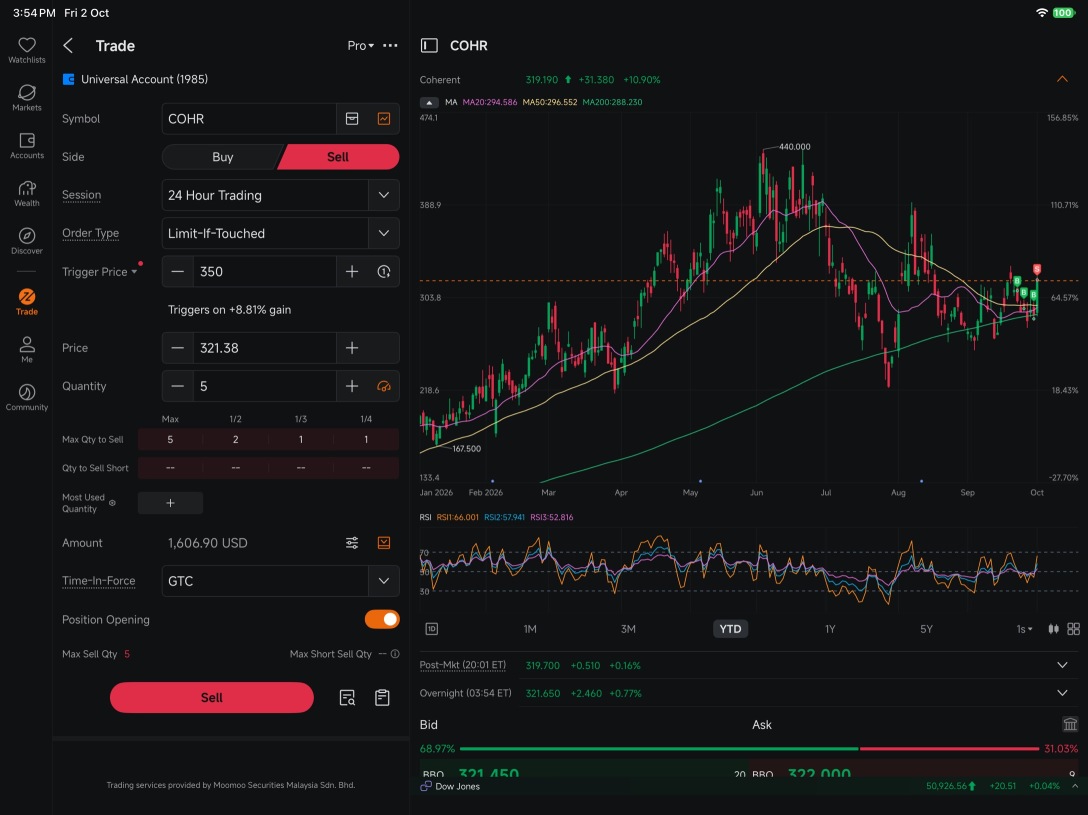Image resolution: width=1088 pixels, height=815 pixels.
Task: Open the Me profile icon
Action: click(x=26, y=350)
